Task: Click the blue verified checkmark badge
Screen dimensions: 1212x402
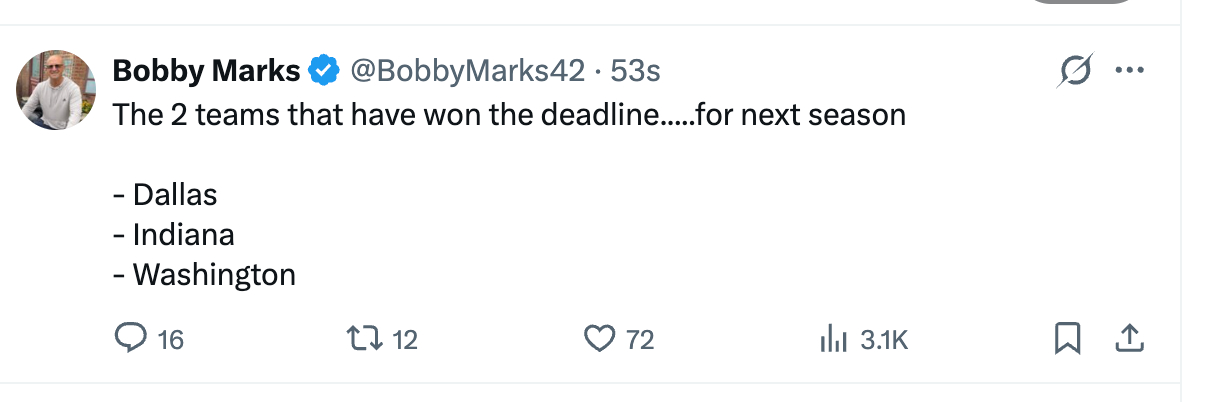Action: pyautogui.click(x=322, y=71)
